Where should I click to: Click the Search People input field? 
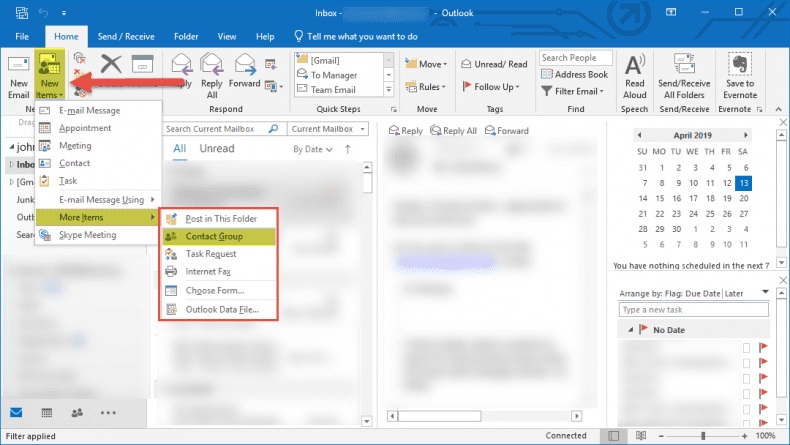point(575,58)
